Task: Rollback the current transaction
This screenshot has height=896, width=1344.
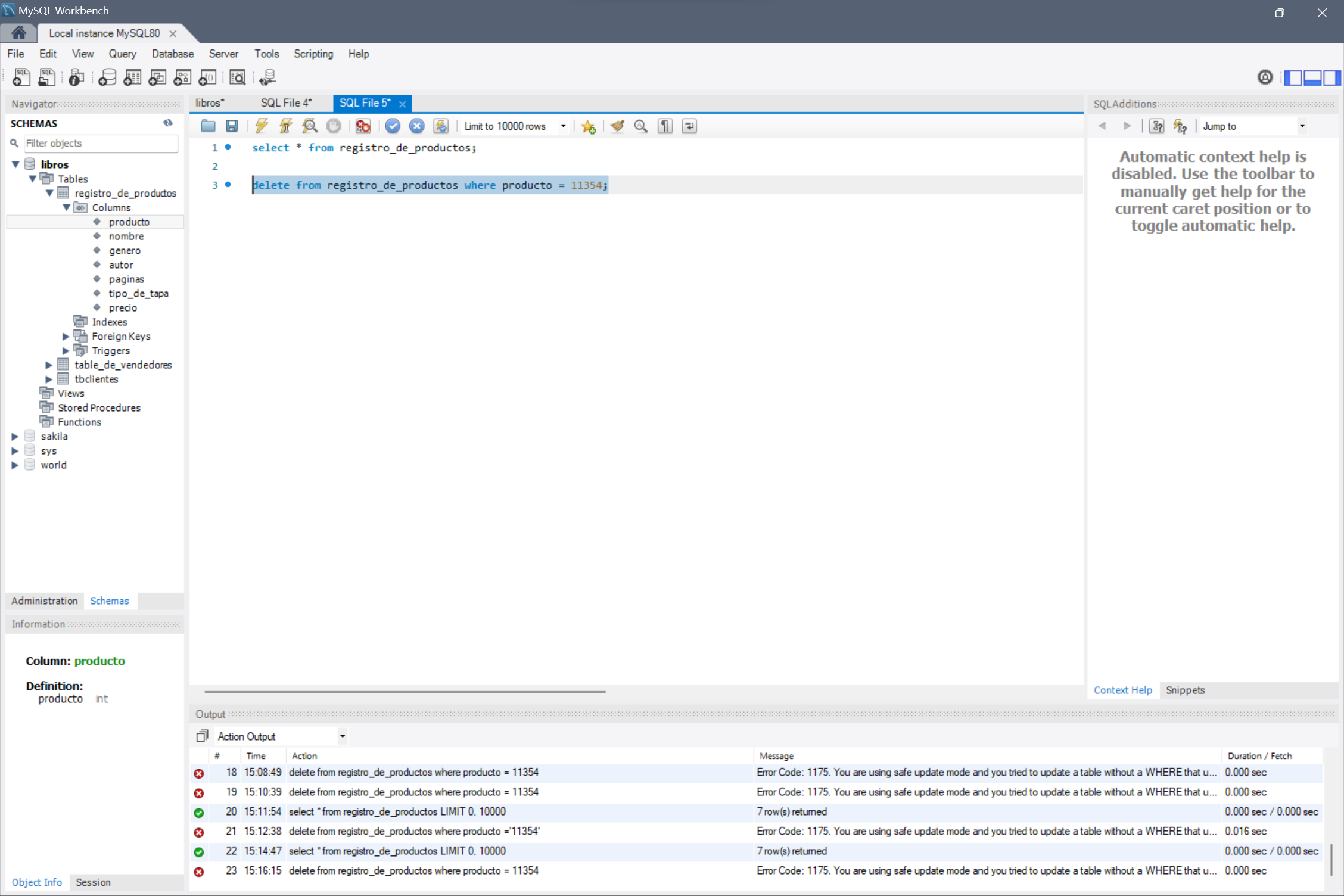Action: (417, 126)
